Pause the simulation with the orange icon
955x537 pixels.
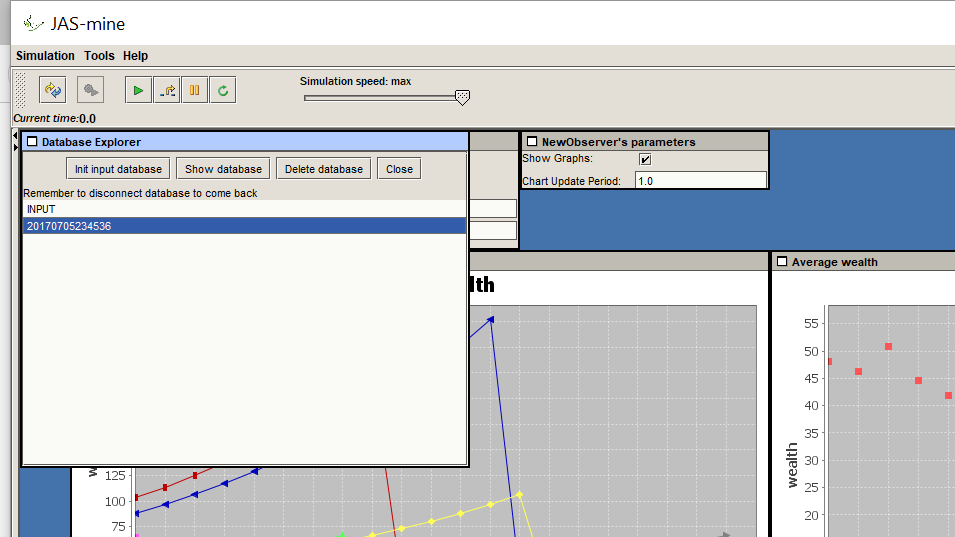195,90
